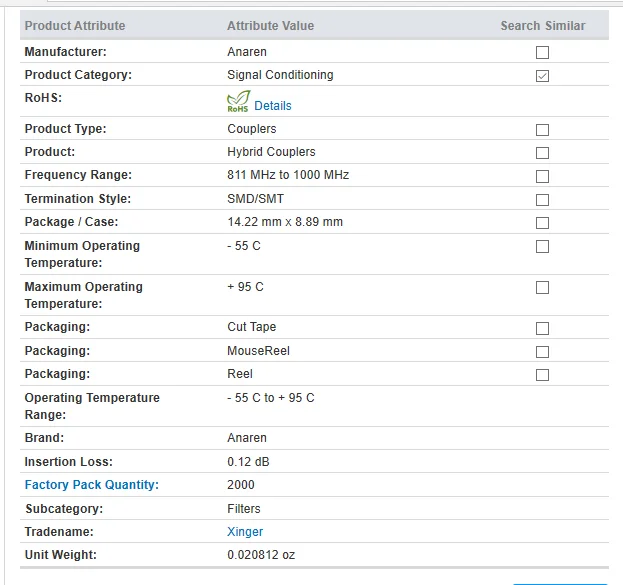This screenshot has width=623, height=585.
Task: Click the Search Similar column header
Action: pyautogui.click(x=543, y=26)
